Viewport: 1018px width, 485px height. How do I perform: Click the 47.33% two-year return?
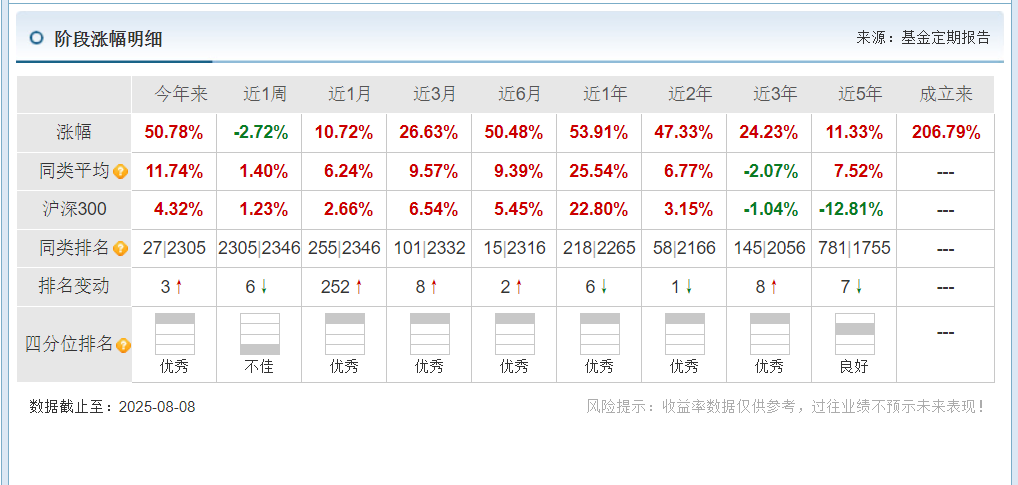[684, 133]
